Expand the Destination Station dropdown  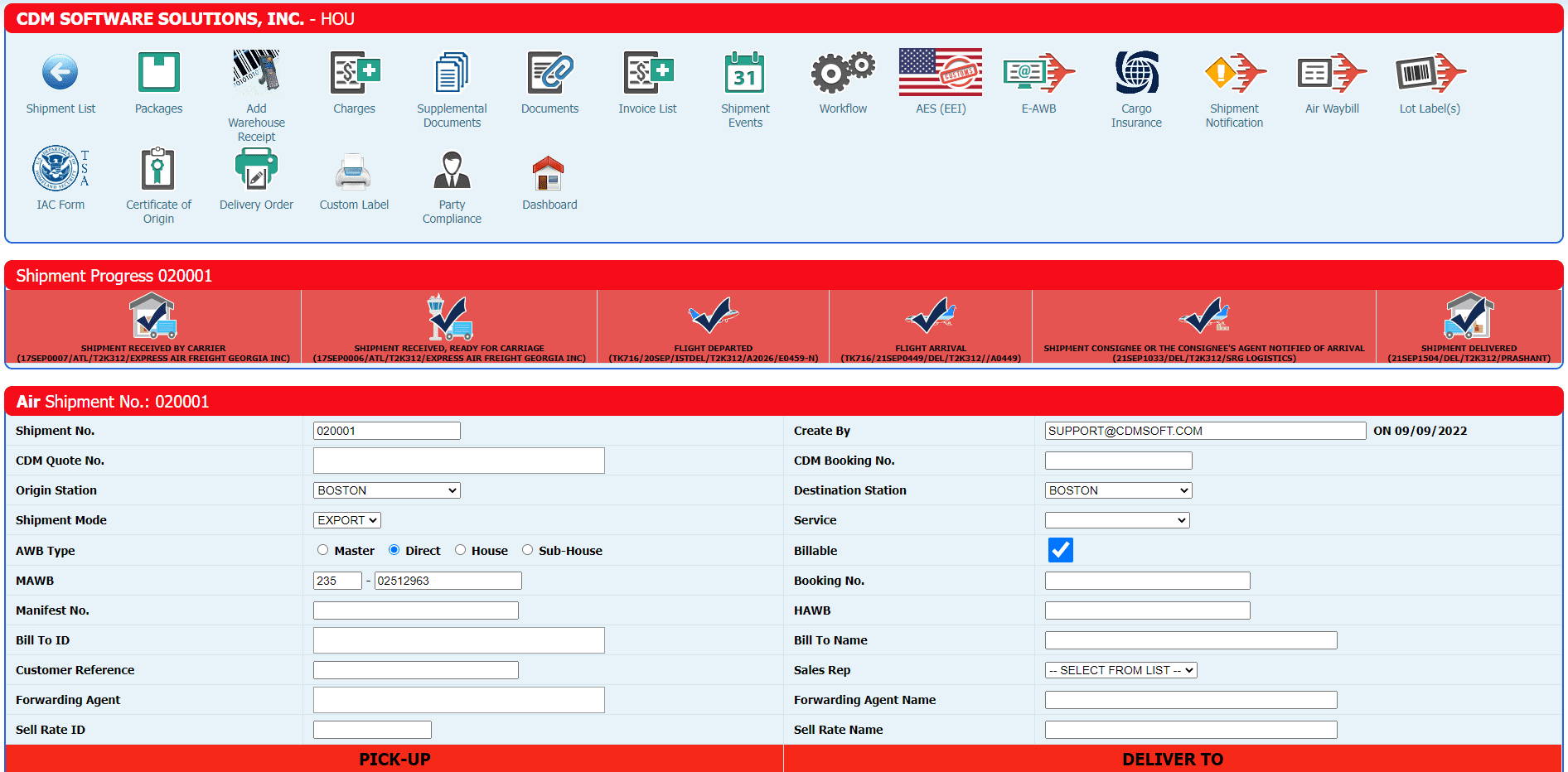1118,490
